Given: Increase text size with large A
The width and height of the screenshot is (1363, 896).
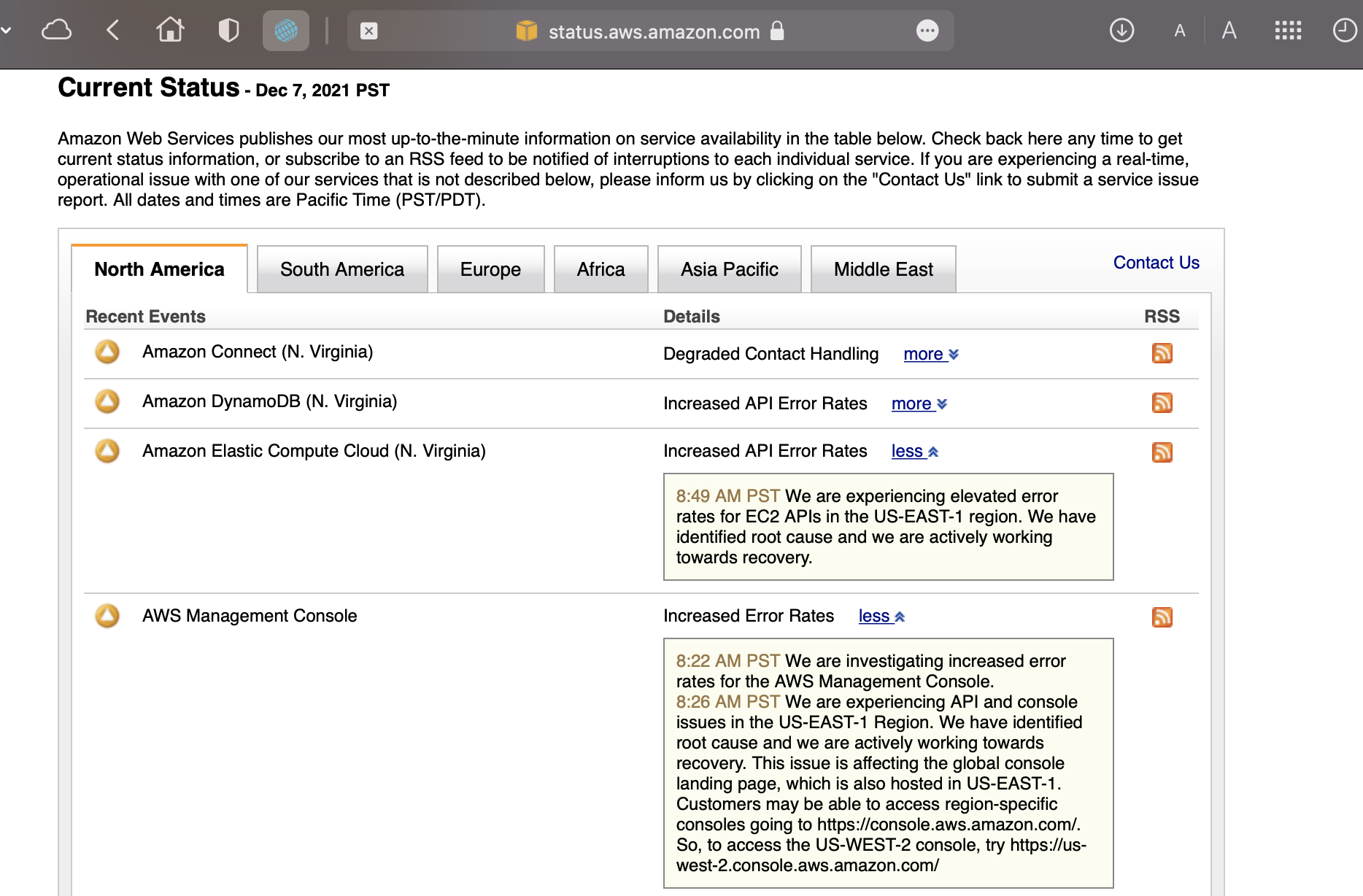Looking at the screenshot, I should [x=1229, y=31].
